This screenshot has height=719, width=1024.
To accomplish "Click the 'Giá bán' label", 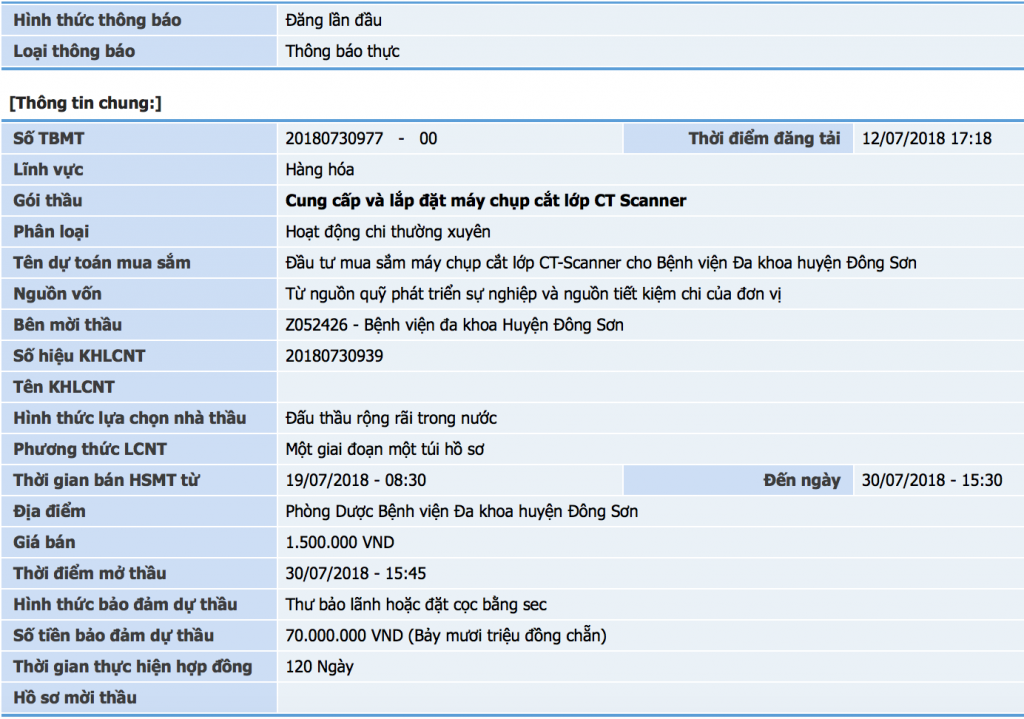I will click(44, 542).
